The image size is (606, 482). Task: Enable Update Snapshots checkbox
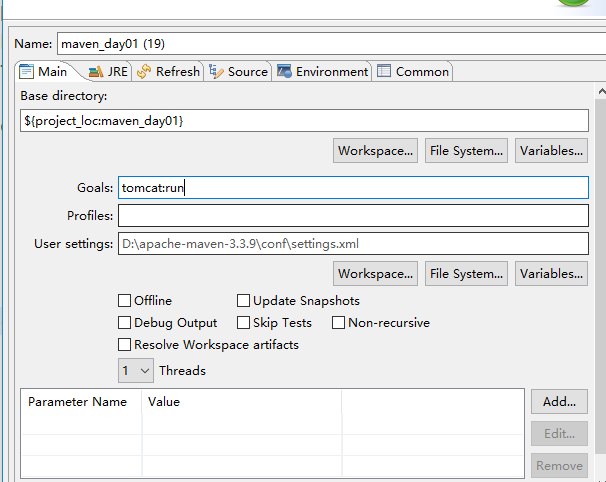tap(243, 301)
